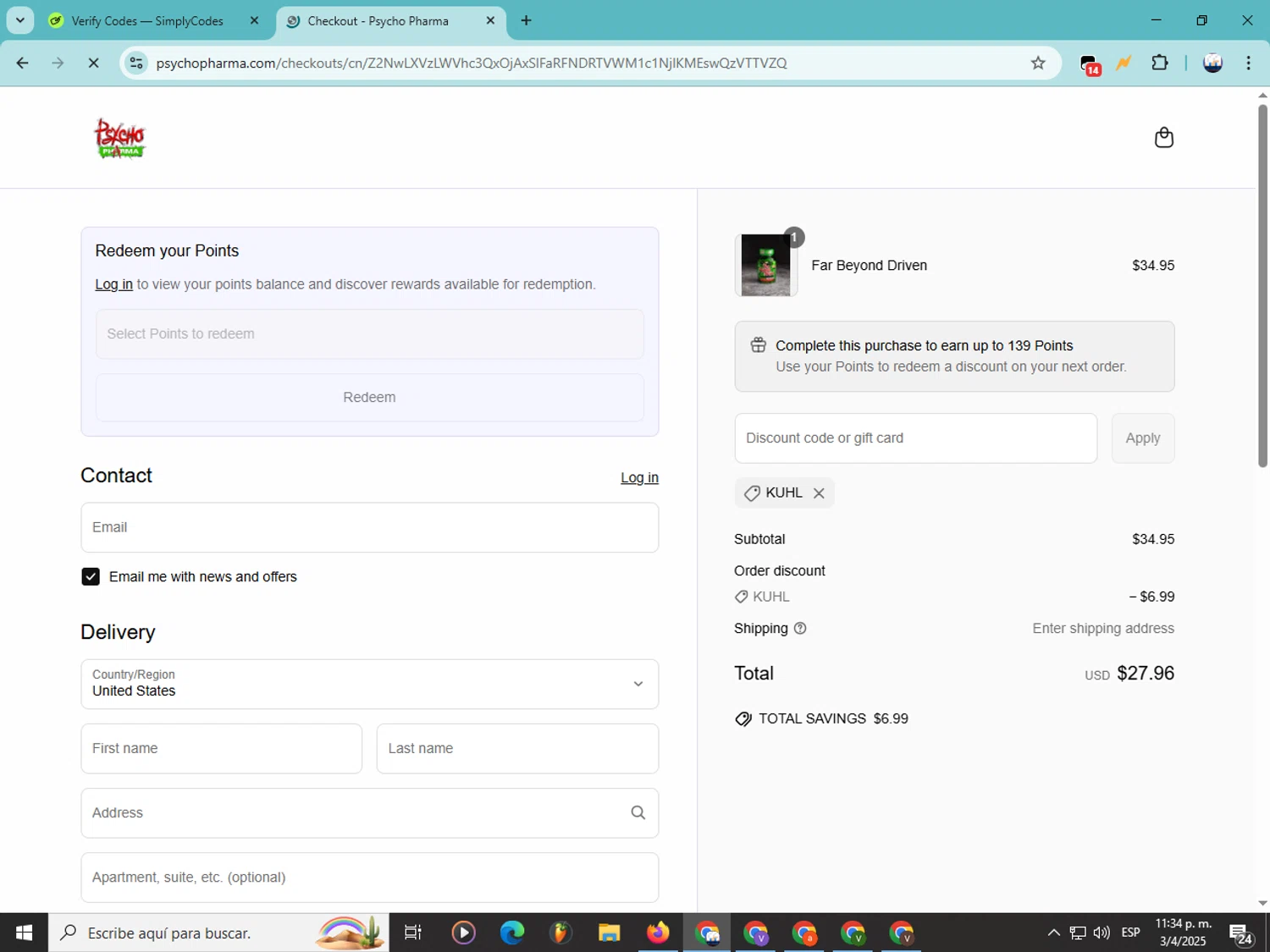Viewport: 1270px width, 952px height.
Task: Click the TOTAL SAVINGS $6.99 text
Action: coord(833,718)
